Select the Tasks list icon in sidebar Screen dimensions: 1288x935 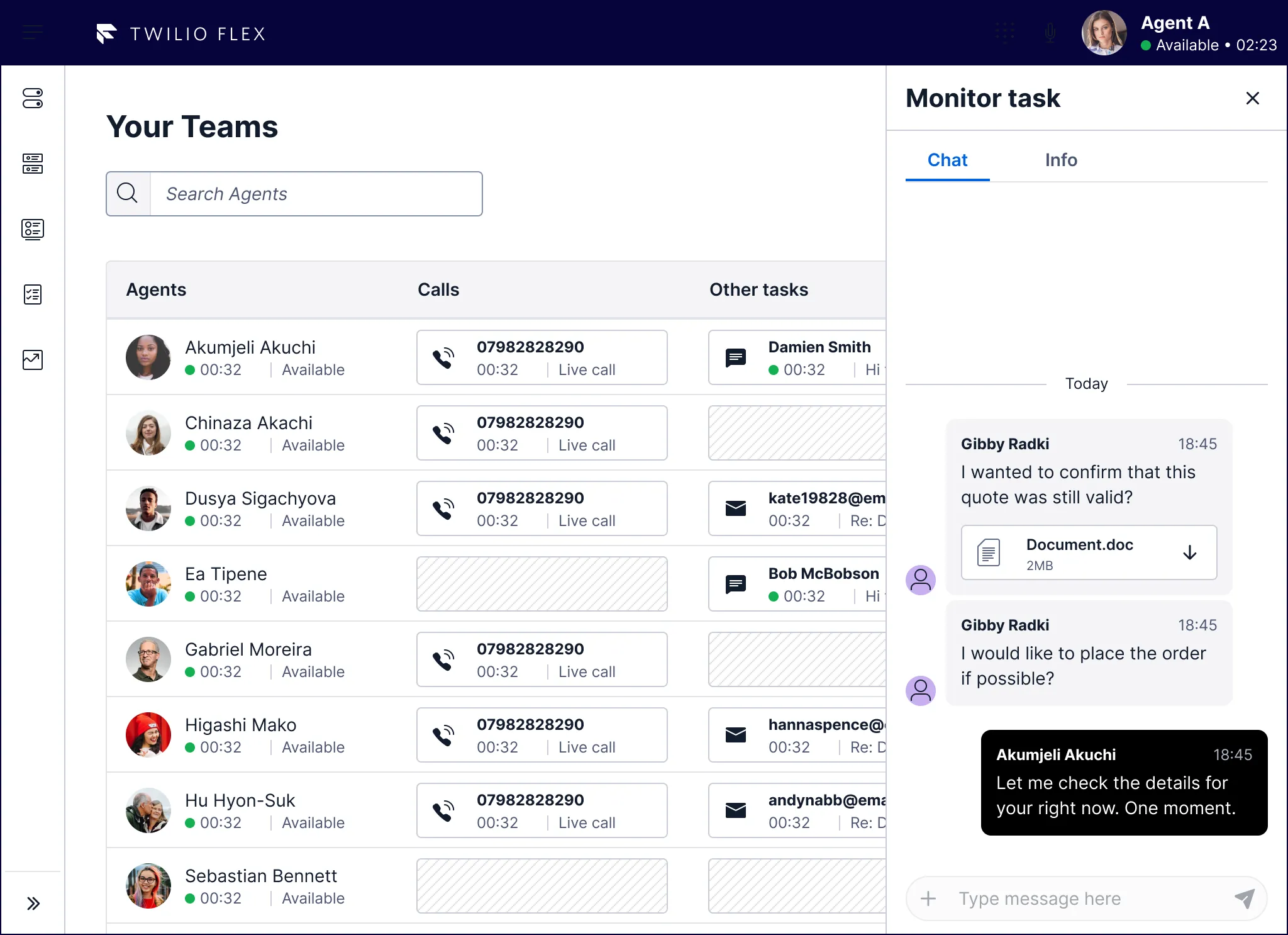(x=33, y=294)
